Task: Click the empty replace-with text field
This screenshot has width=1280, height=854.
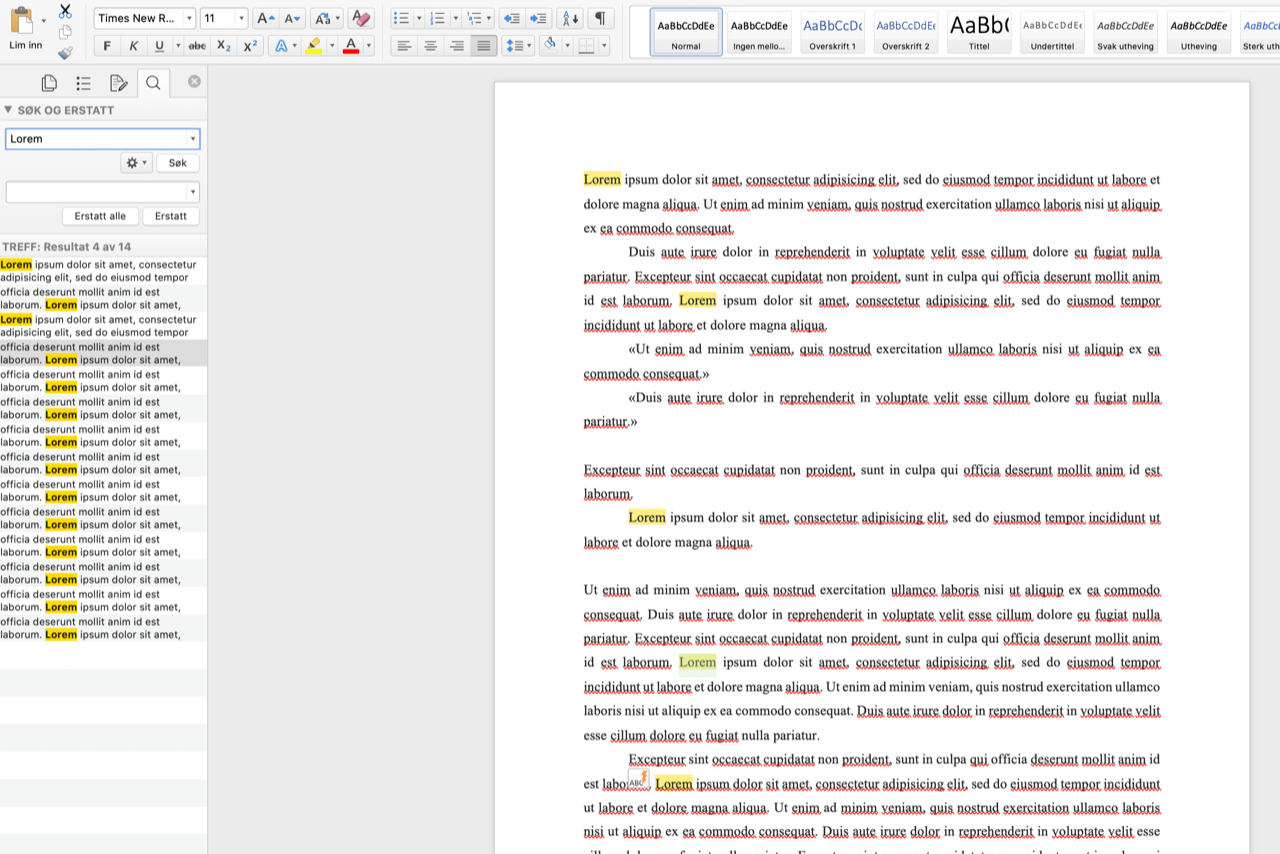Action: pyautogui.click(x=96, y=192)
